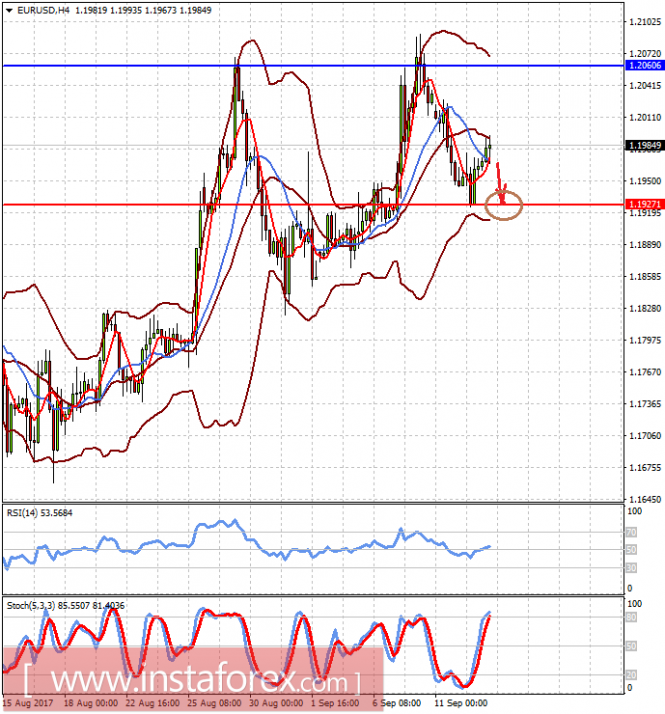Click the 11 Sep 00:00 time label

pyautogui.click(x=461, y=703)
